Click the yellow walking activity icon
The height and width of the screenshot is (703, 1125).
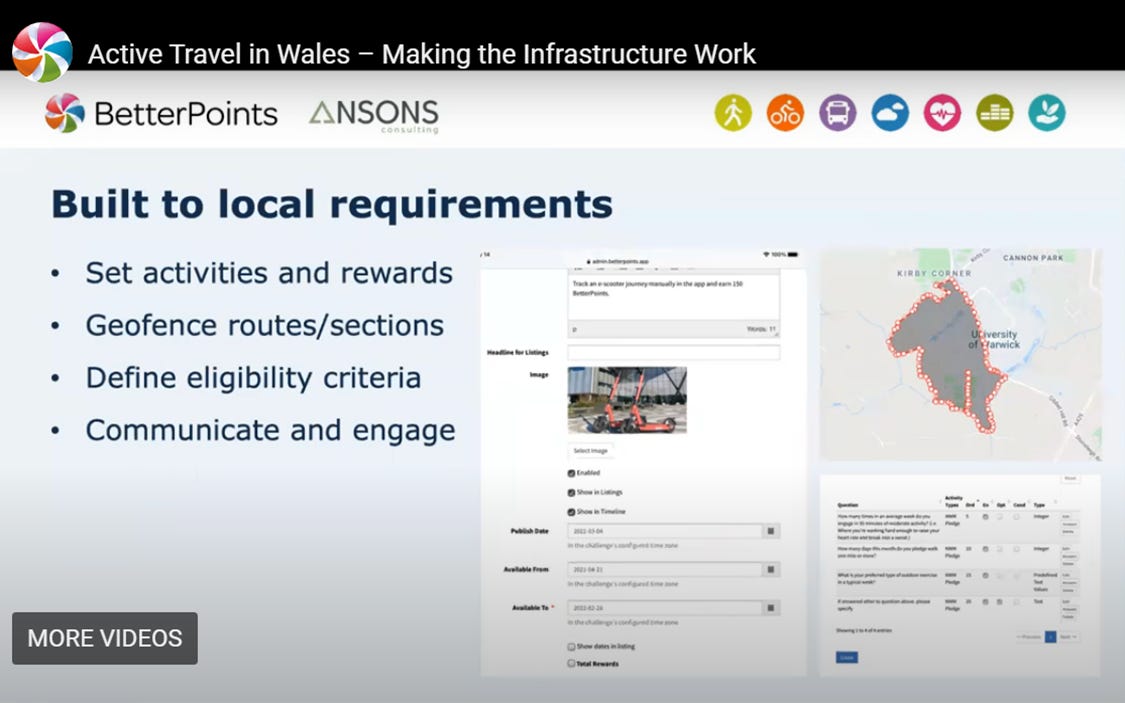733,113
